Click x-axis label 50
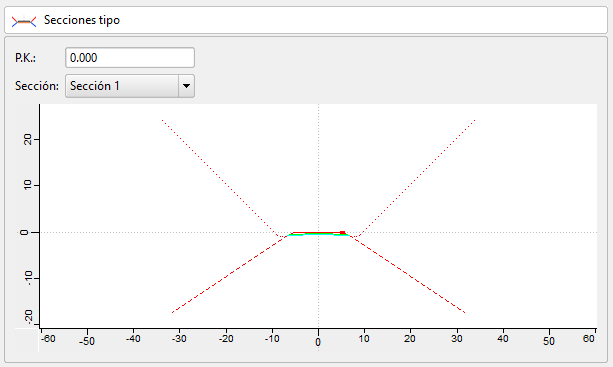 [549, 341]
